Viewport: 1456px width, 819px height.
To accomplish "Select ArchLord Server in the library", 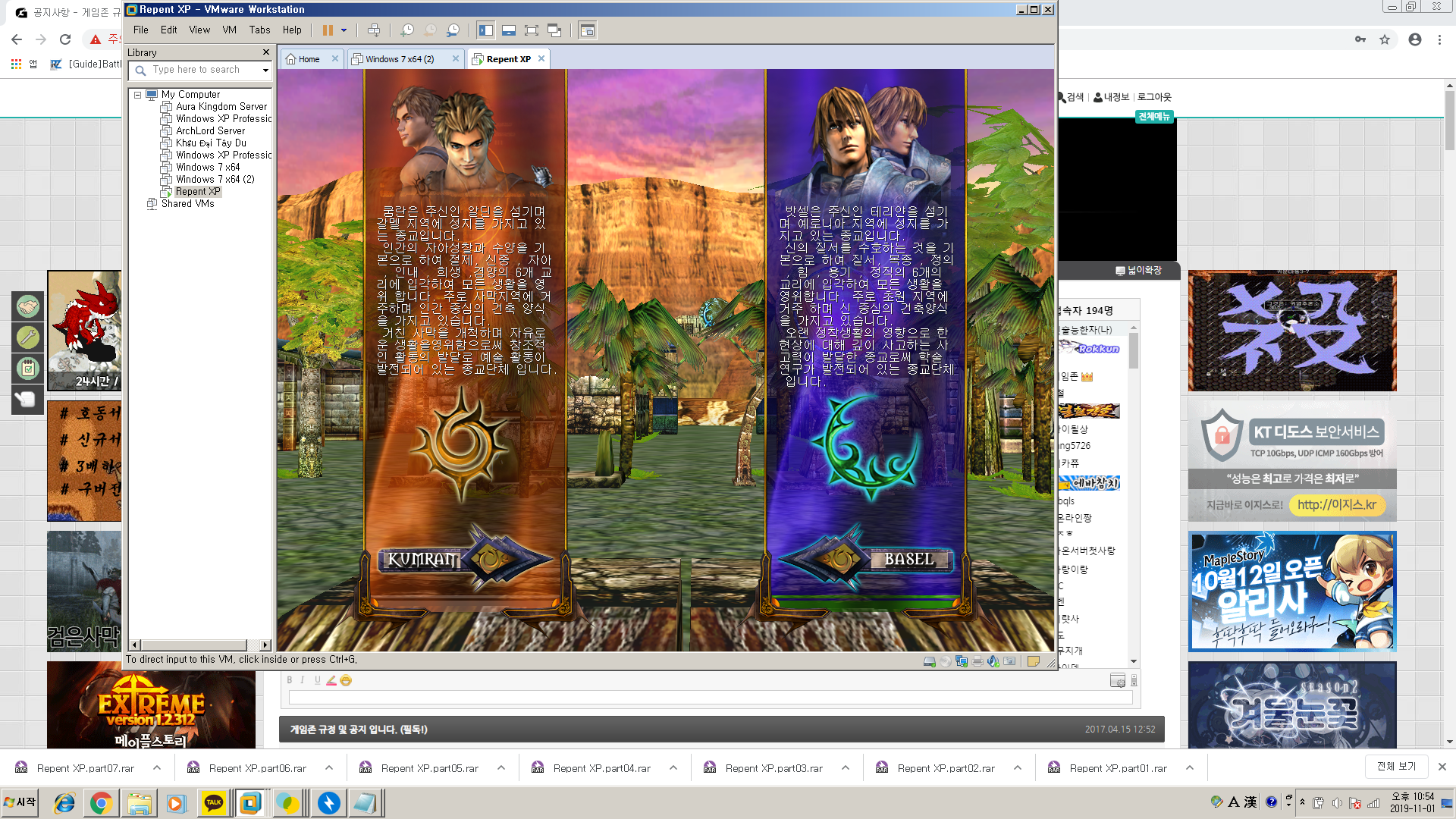I will click(x=210, y=130).
